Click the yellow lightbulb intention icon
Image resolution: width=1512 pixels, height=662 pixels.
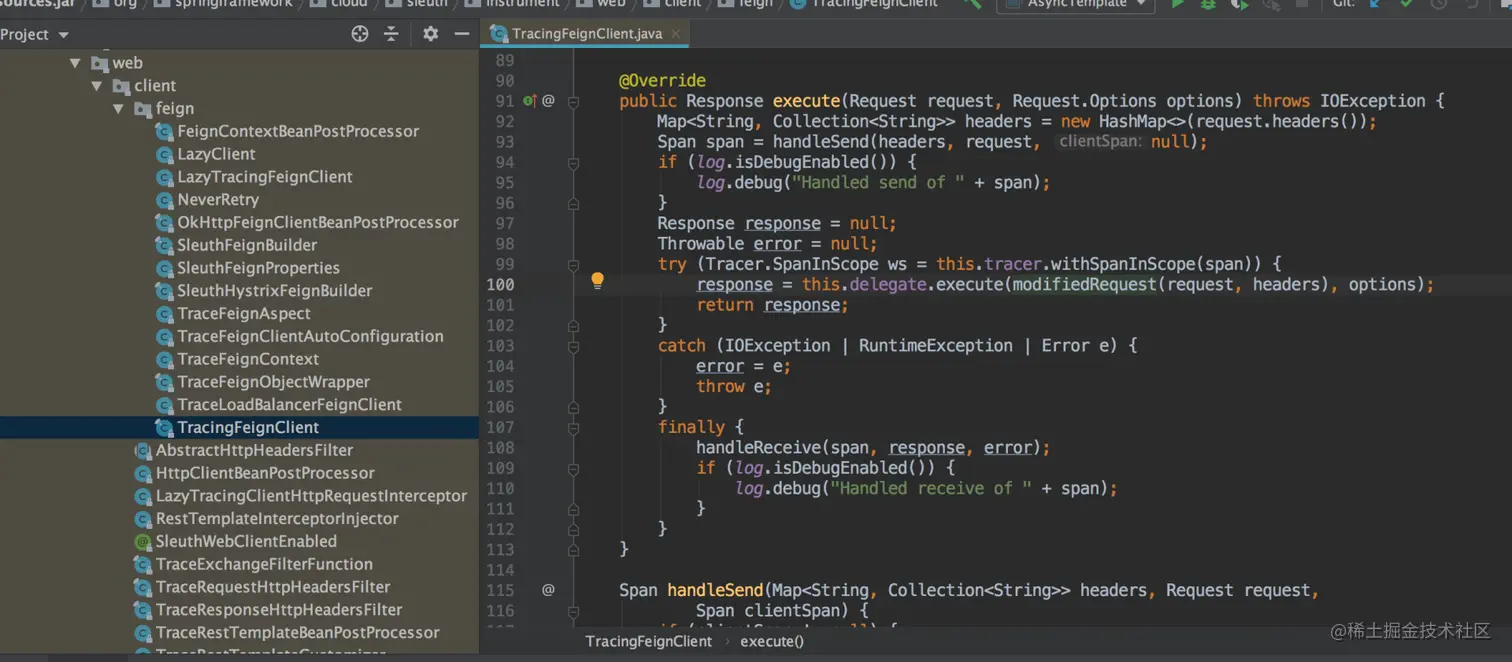pyautogui.click(x=597, y=281)
